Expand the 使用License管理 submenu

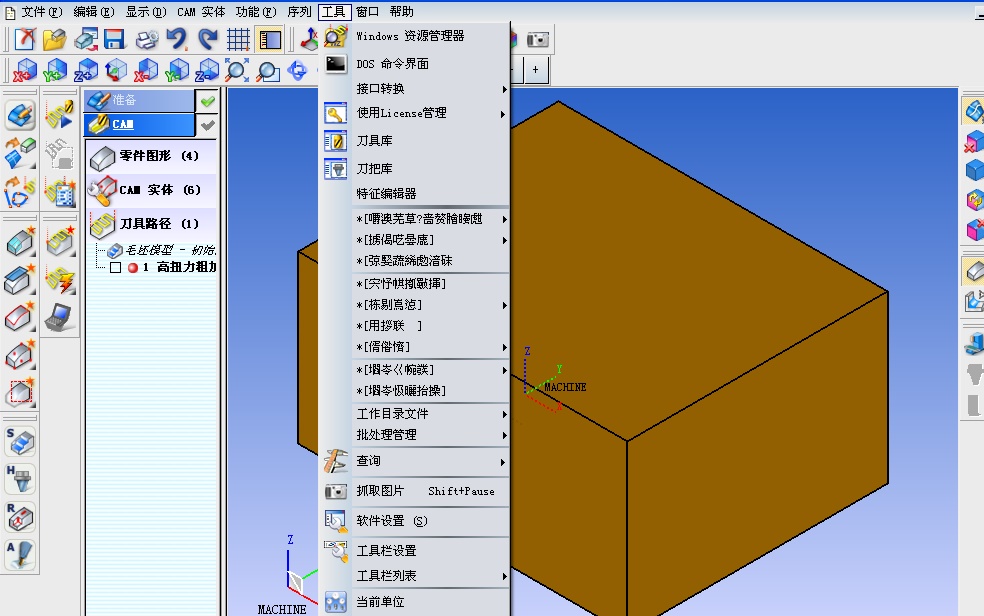click(414, 114)
